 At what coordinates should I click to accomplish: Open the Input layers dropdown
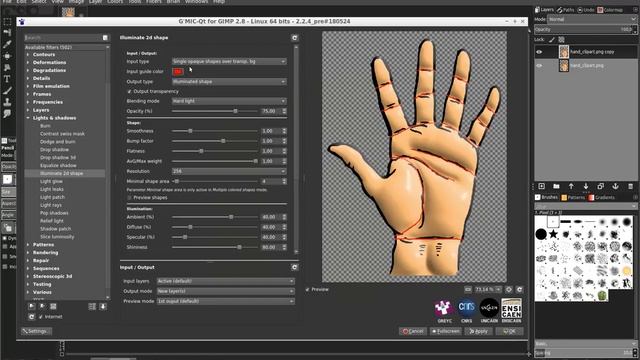click(x=226, y=281)
